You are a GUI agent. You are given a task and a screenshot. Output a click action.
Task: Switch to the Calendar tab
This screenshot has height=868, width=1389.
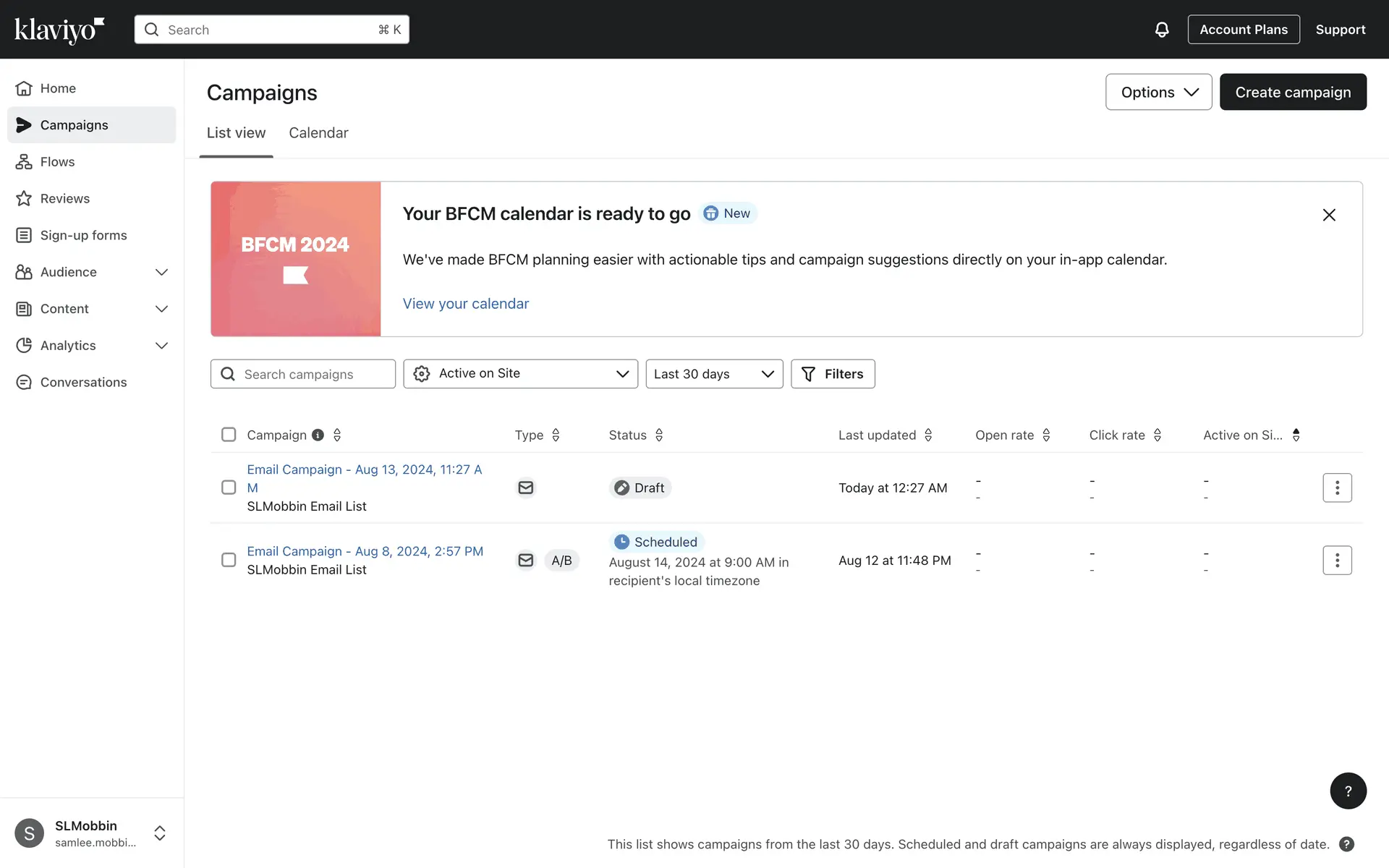pyautogui.click(x=318, y=133)
